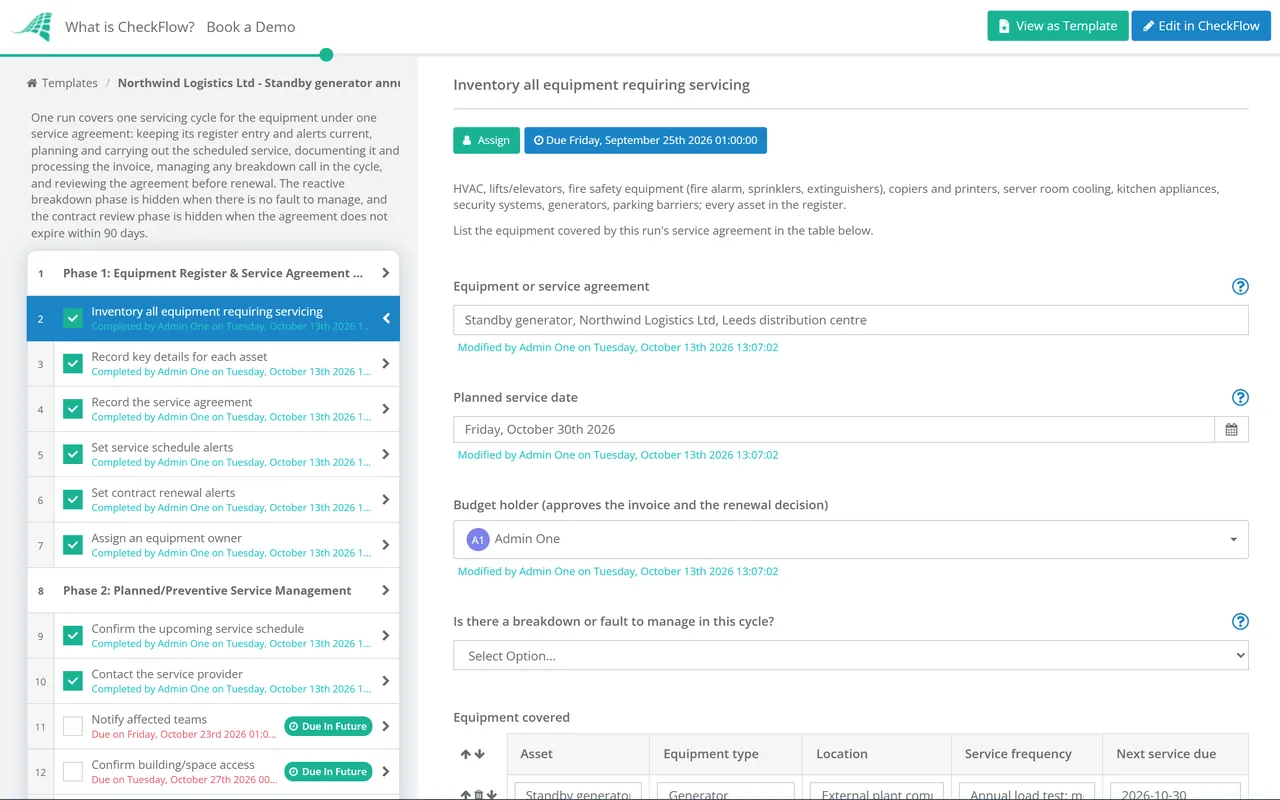The height and width of the screenshot is (800, 1280).
Task: Uncheck Record the service agreement task
Action: coord(73,409)
